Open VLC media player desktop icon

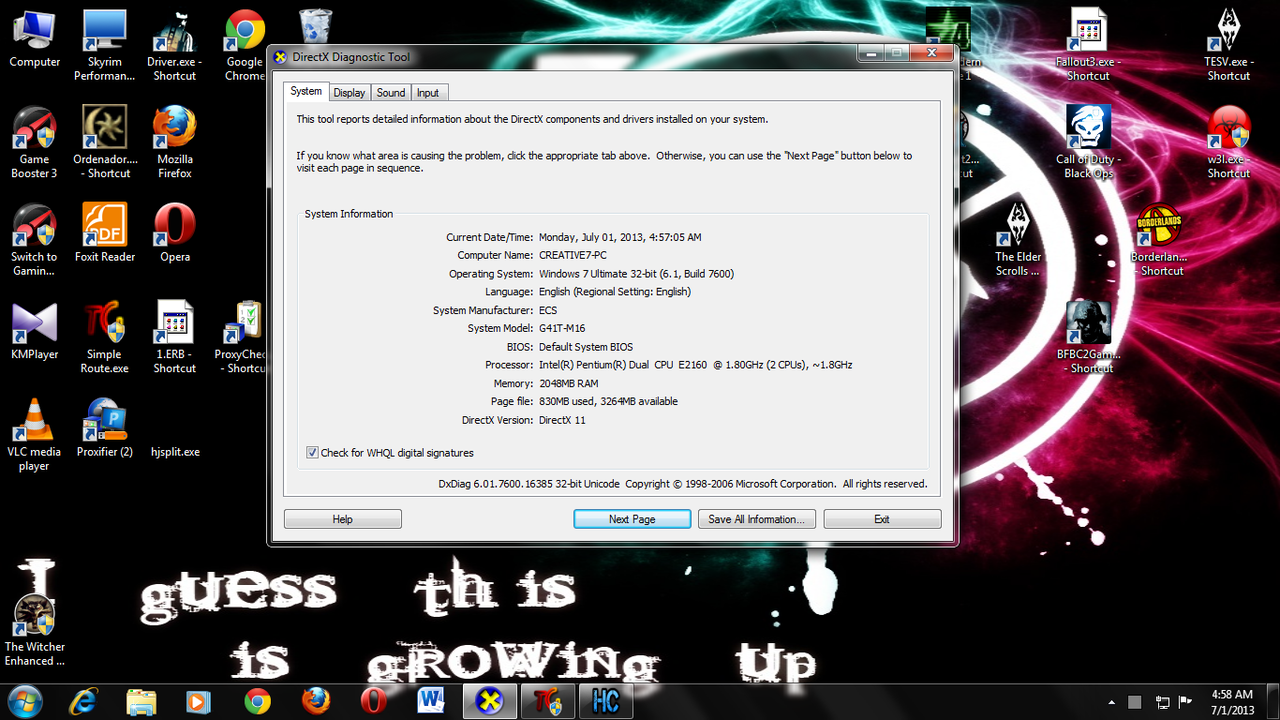pos(35,435)
